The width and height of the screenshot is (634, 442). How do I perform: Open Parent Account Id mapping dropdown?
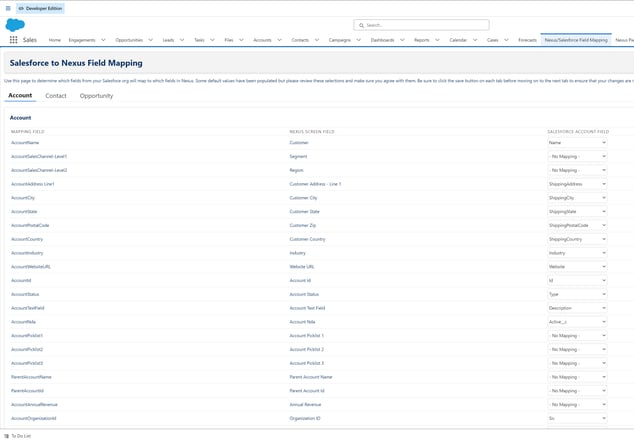(x=577, y=391)
